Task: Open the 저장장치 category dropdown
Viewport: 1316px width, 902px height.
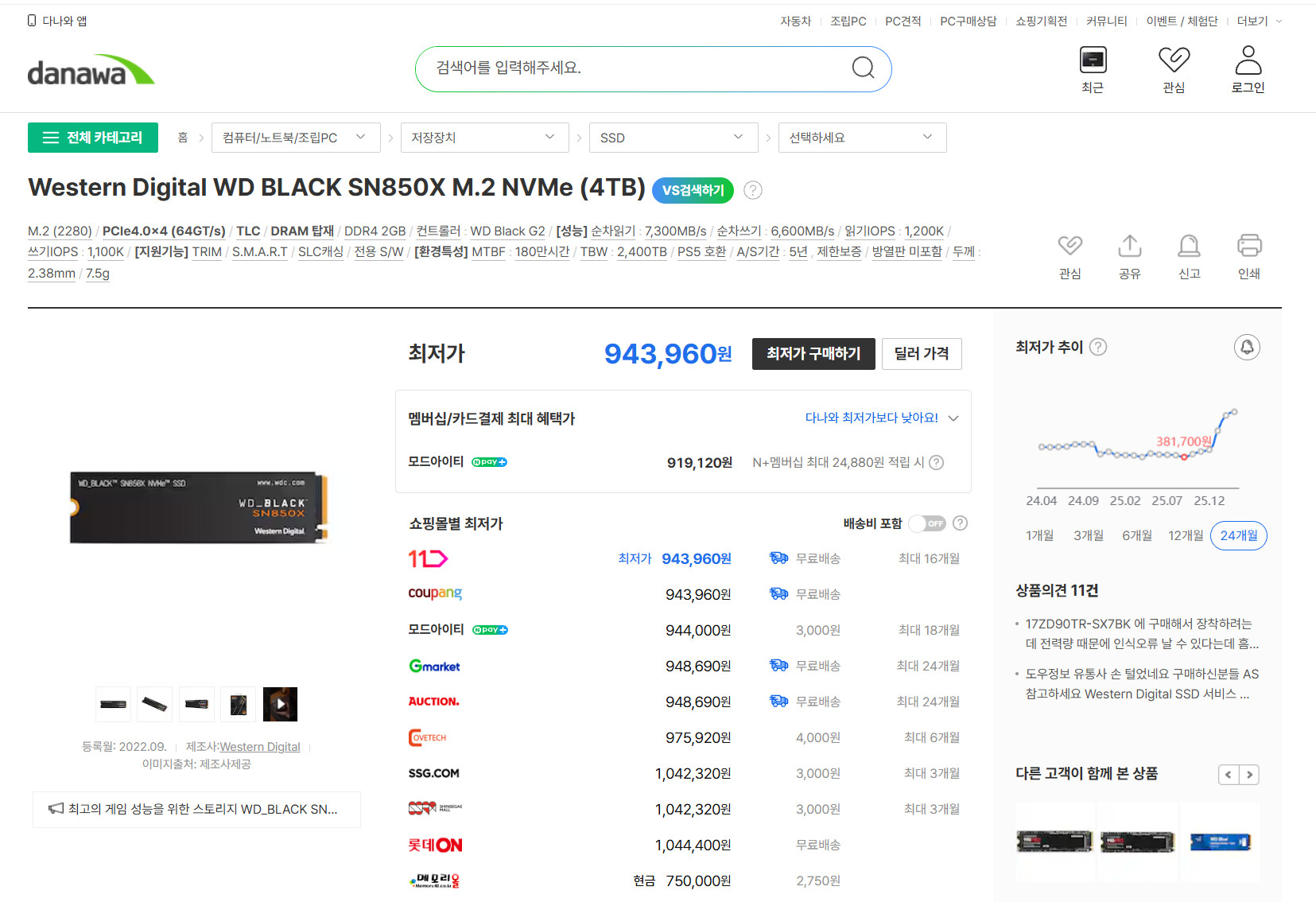Action: coord(484,138)
